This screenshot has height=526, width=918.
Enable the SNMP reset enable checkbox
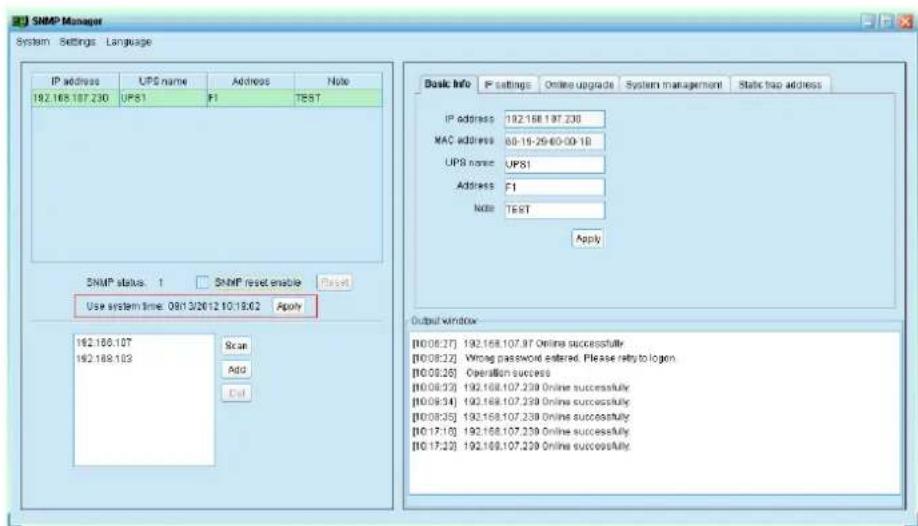pos(203,282)
